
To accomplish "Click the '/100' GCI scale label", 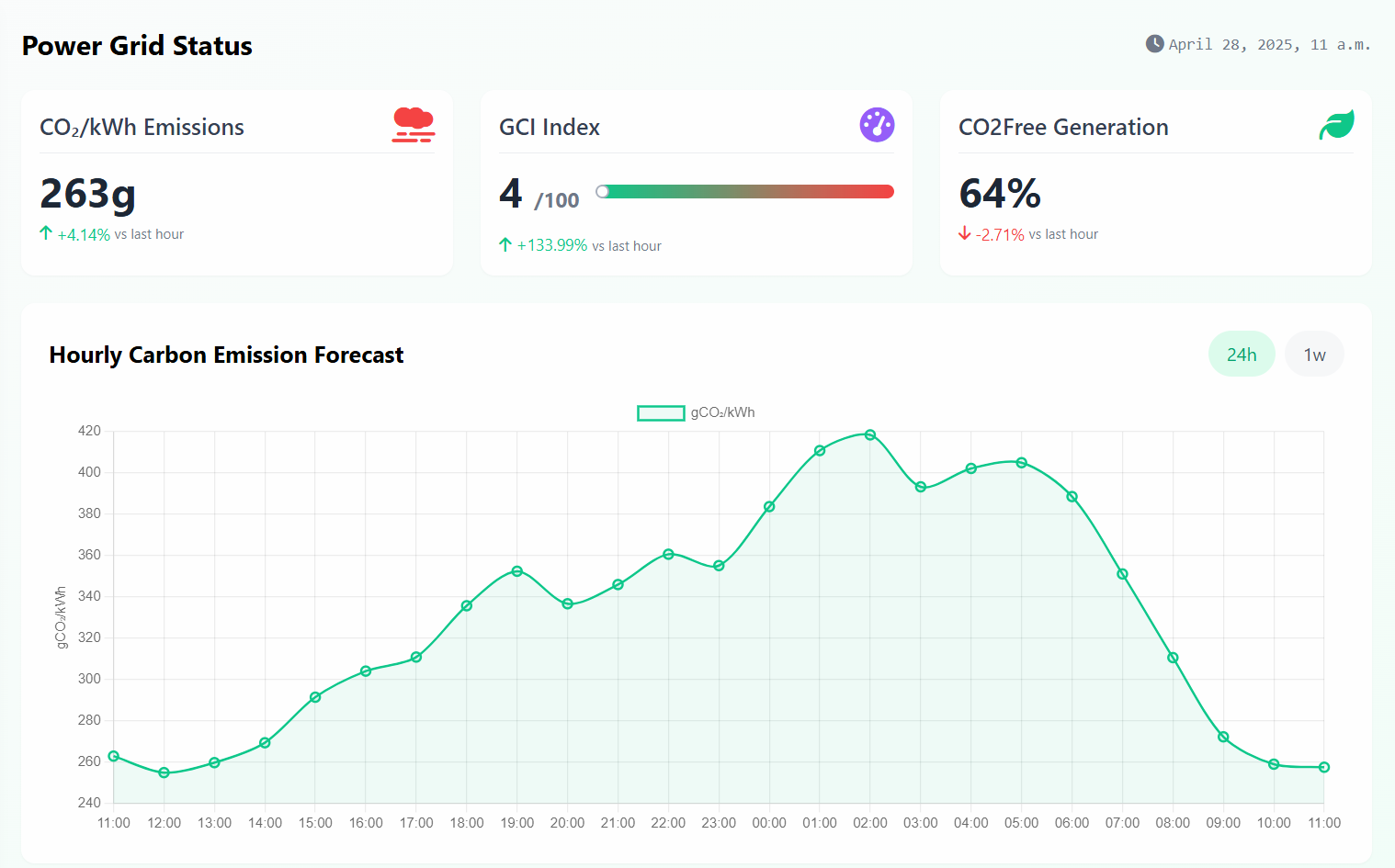I will coord(557,200).
